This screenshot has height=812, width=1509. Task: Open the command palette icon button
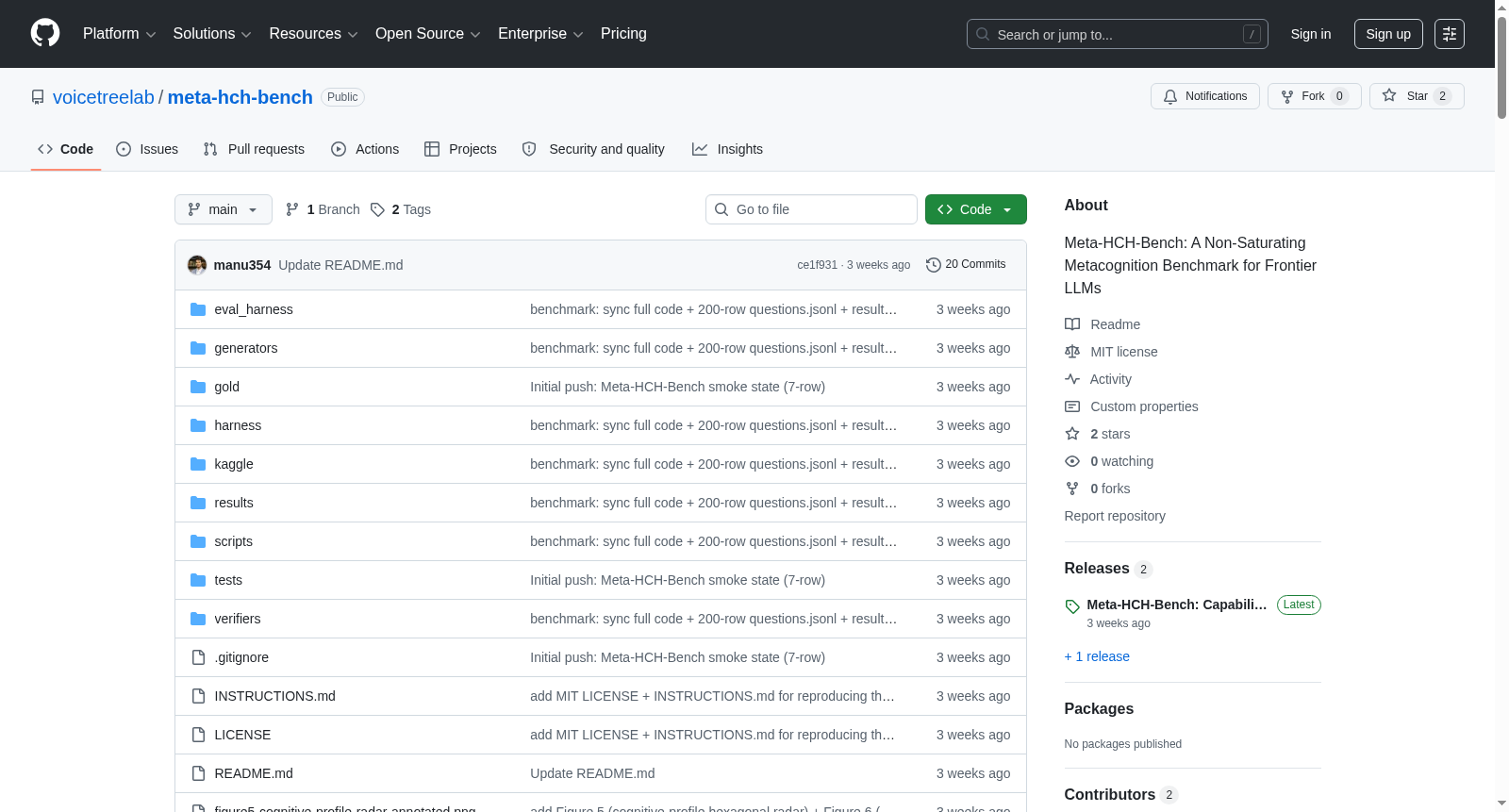click(x=1450, y=34)
